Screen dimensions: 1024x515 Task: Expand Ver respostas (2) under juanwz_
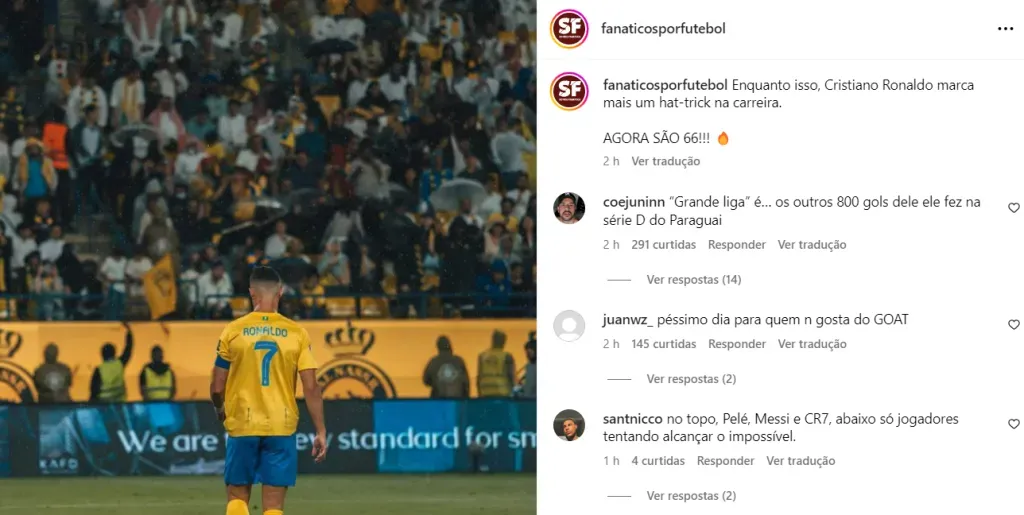pos(691,379)
